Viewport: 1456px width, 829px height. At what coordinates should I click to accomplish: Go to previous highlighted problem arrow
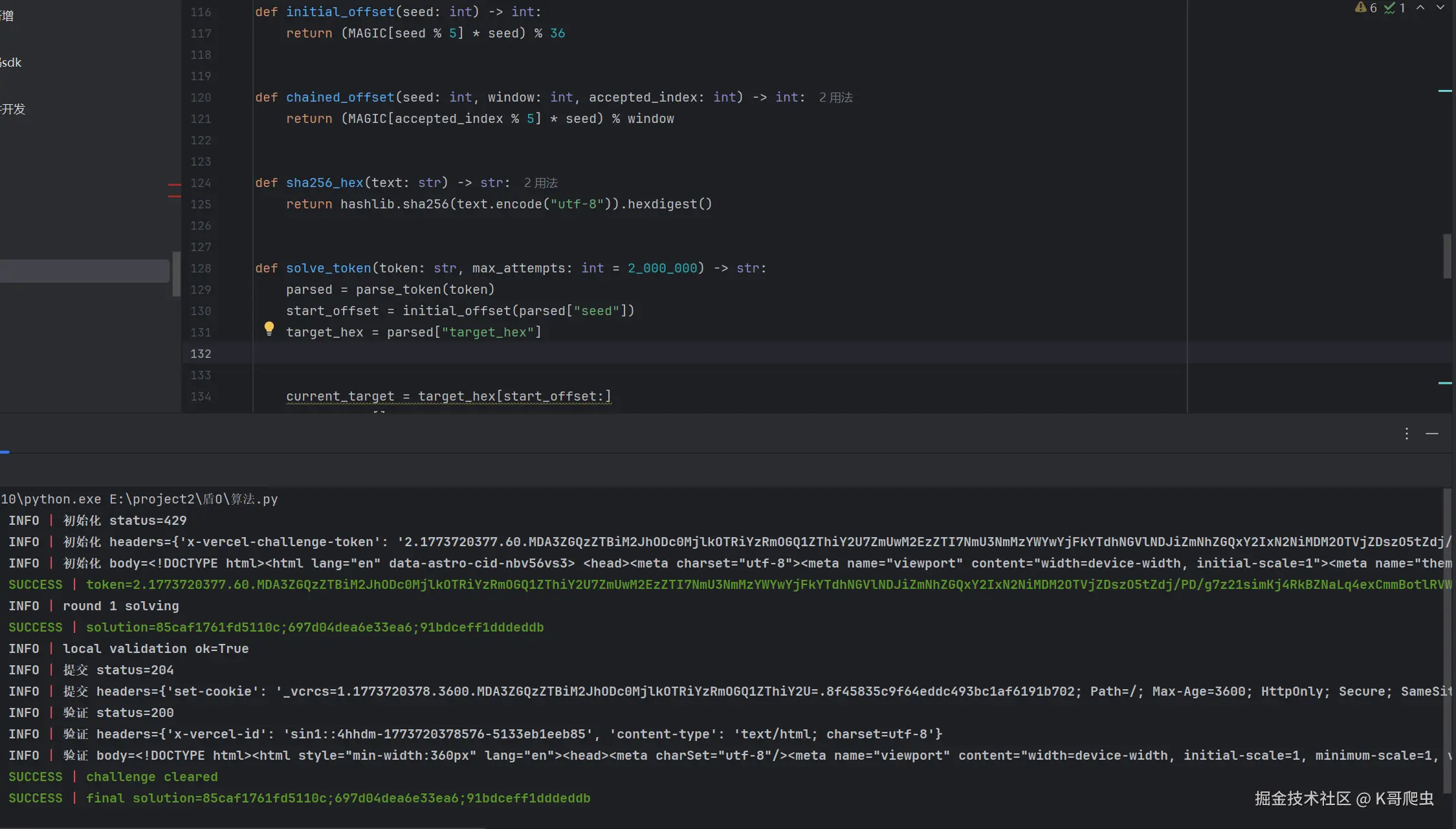coord(1420,8)
